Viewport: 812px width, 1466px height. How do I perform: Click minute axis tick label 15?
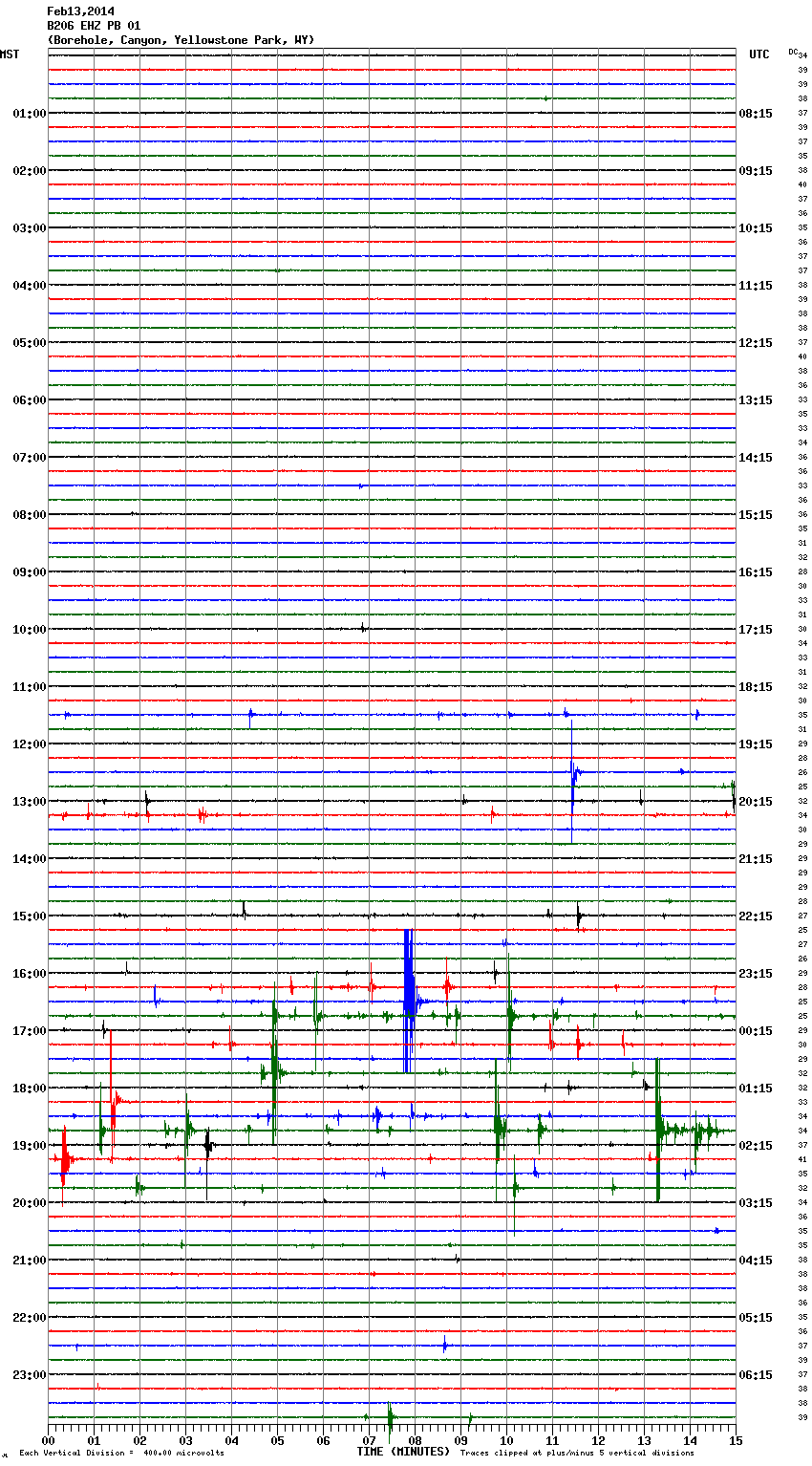[x=736, y=1440]
